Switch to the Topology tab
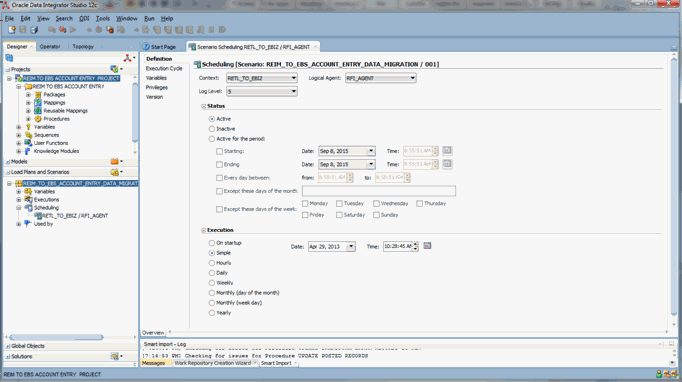The width and height of the screenshot is (682, 382). pos(83,47)
